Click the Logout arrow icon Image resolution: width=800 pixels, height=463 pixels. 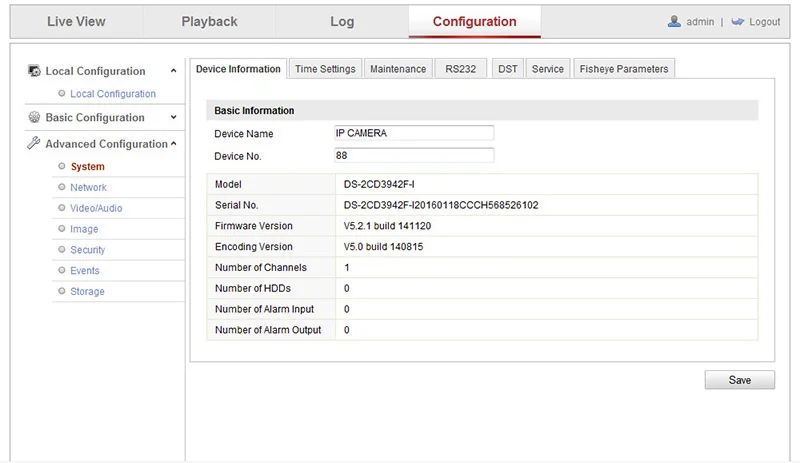[738, 21]
